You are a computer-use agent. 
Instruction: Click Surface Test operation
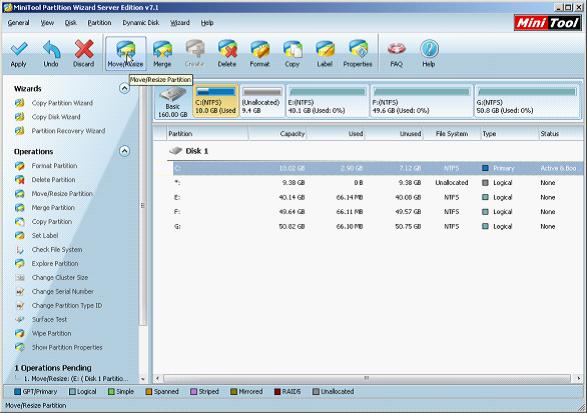[49, 319]
